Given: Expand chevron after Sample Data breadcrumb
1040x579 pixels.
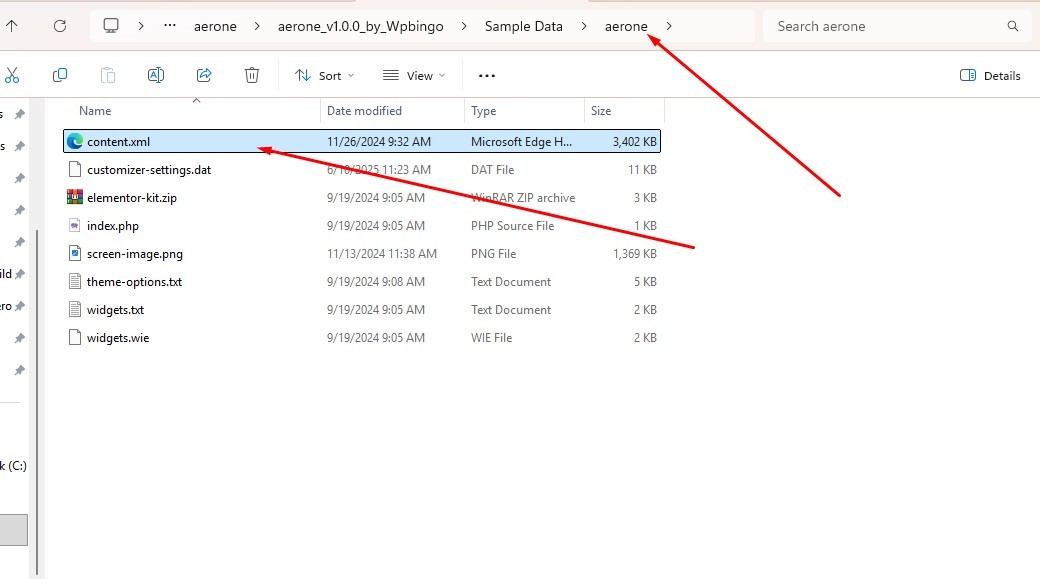Looking at the screenshot, I should [584, 26].
